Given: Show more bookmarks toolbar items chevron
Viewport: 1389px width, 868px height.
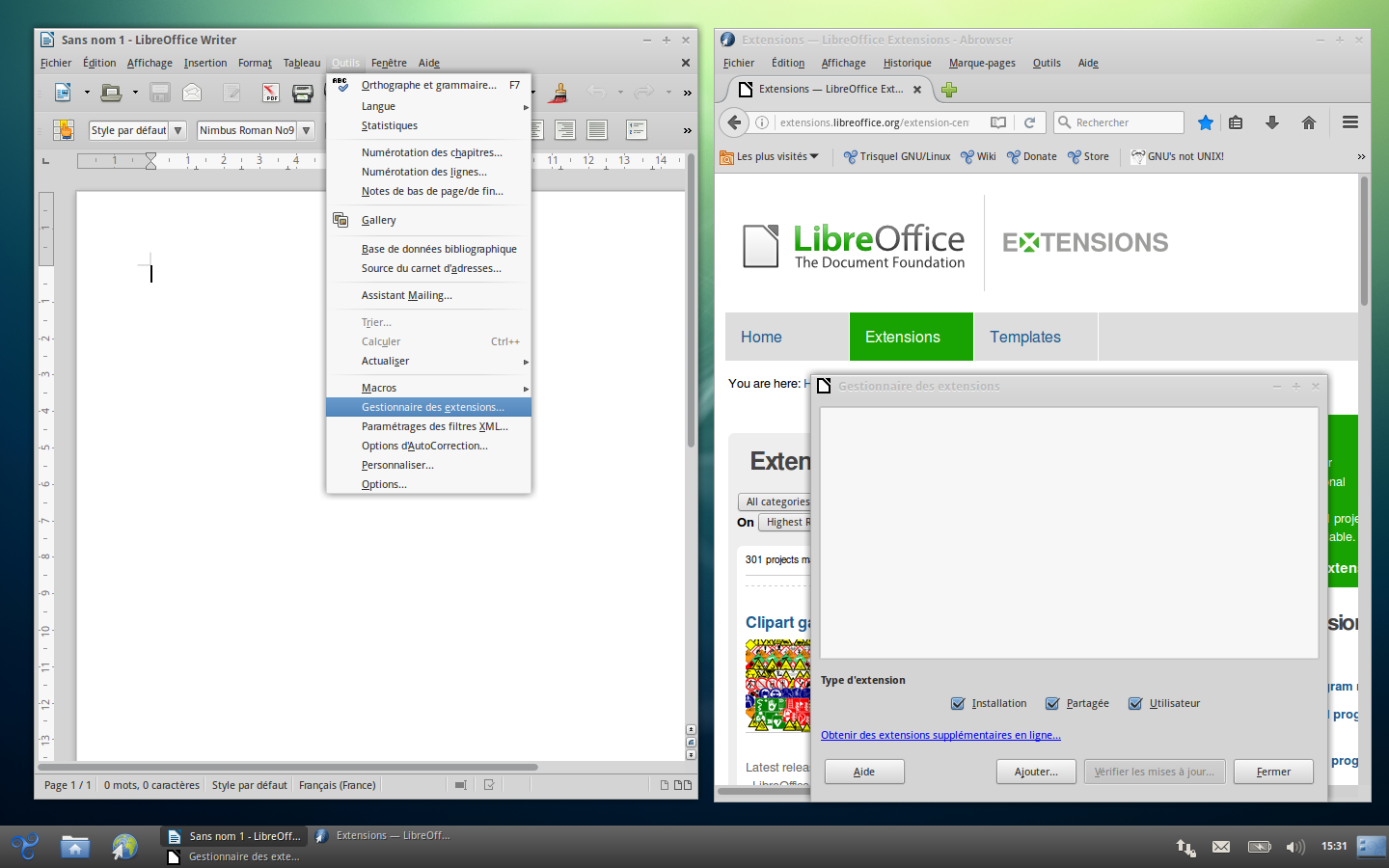Looking at the screenshot, I should [1361, 156].
